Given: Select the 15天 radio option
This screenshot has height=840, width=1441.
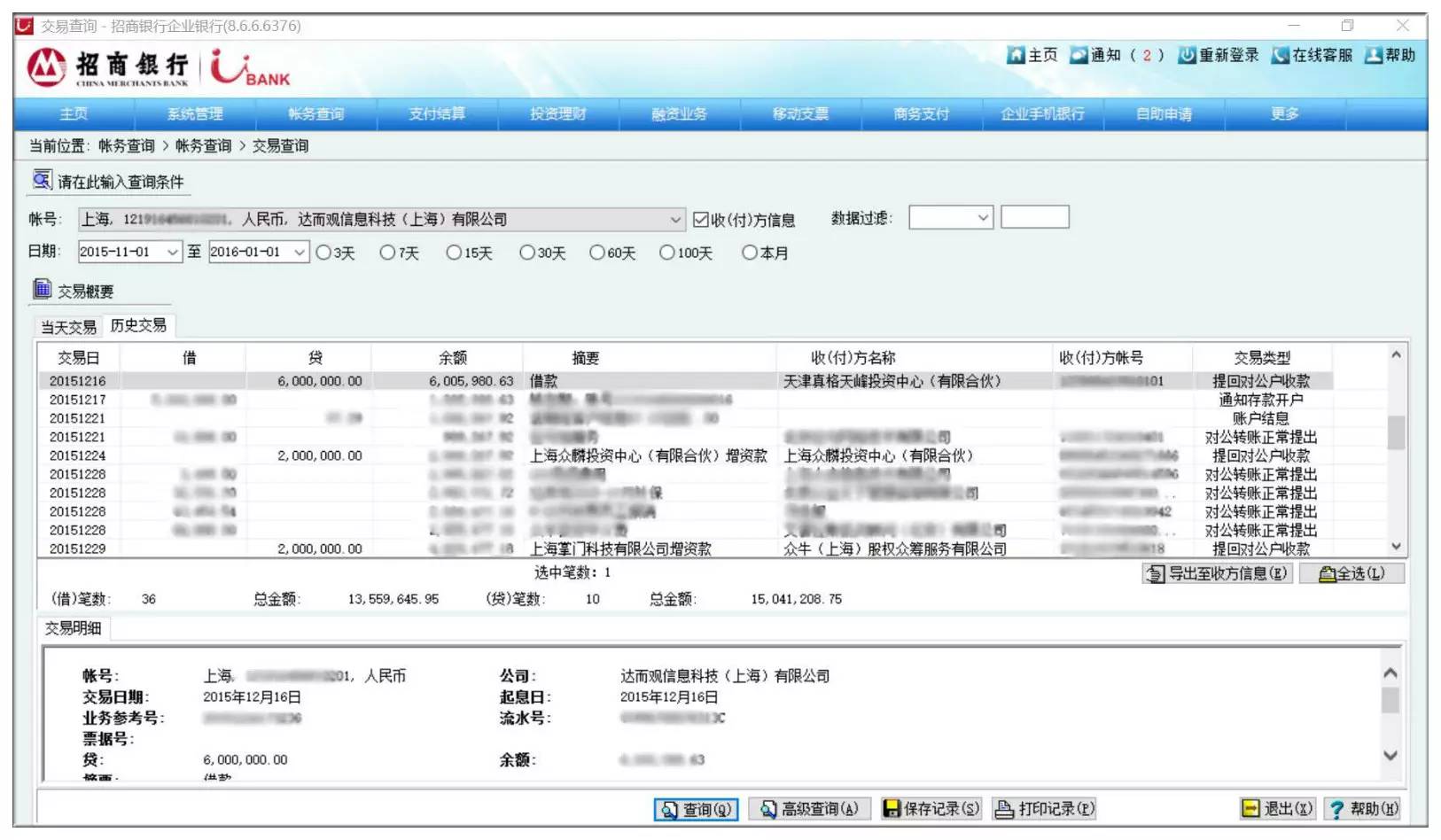Looking at the screenshot, I should (454, 253).
